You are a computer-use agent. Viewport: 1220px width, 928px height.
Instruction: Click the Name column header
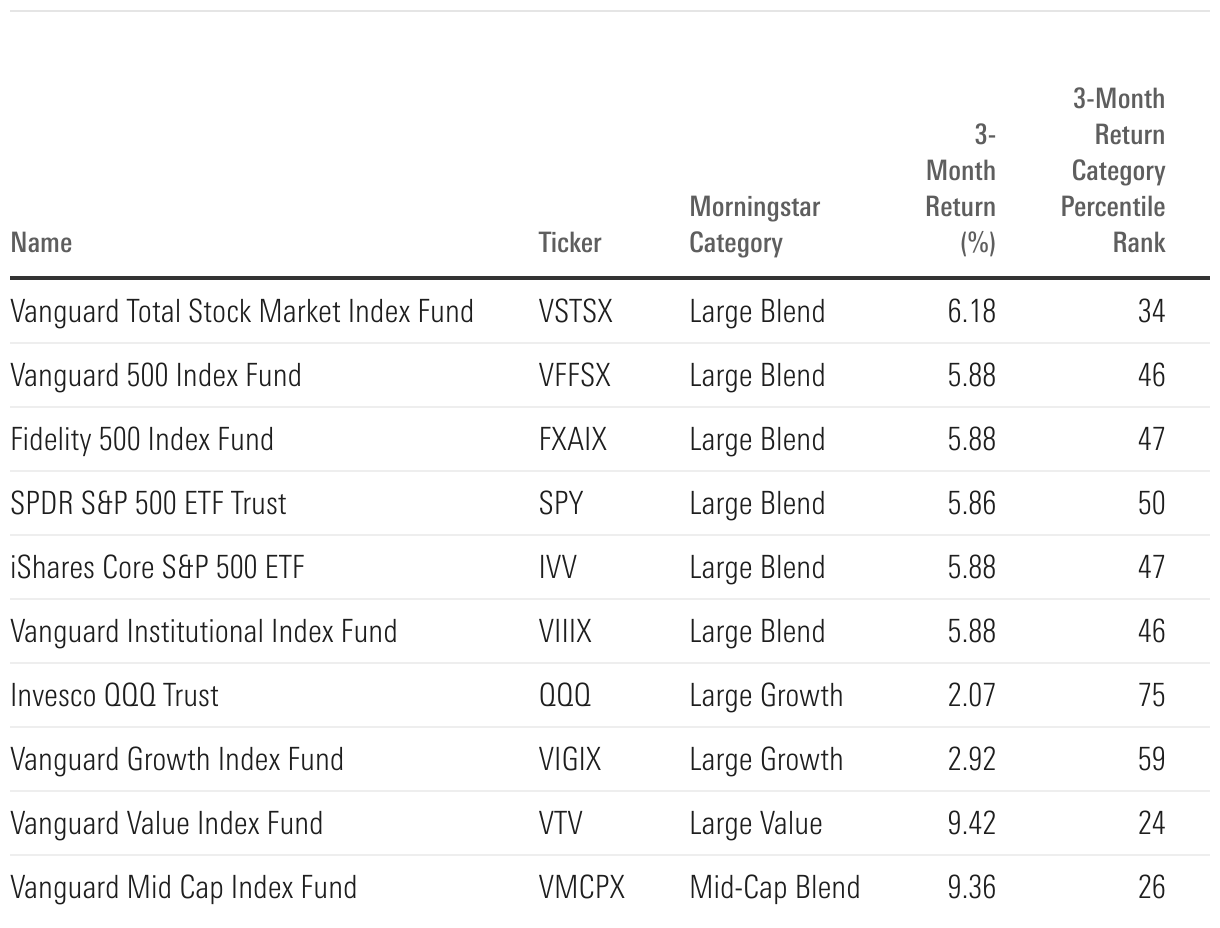point(41,243)
